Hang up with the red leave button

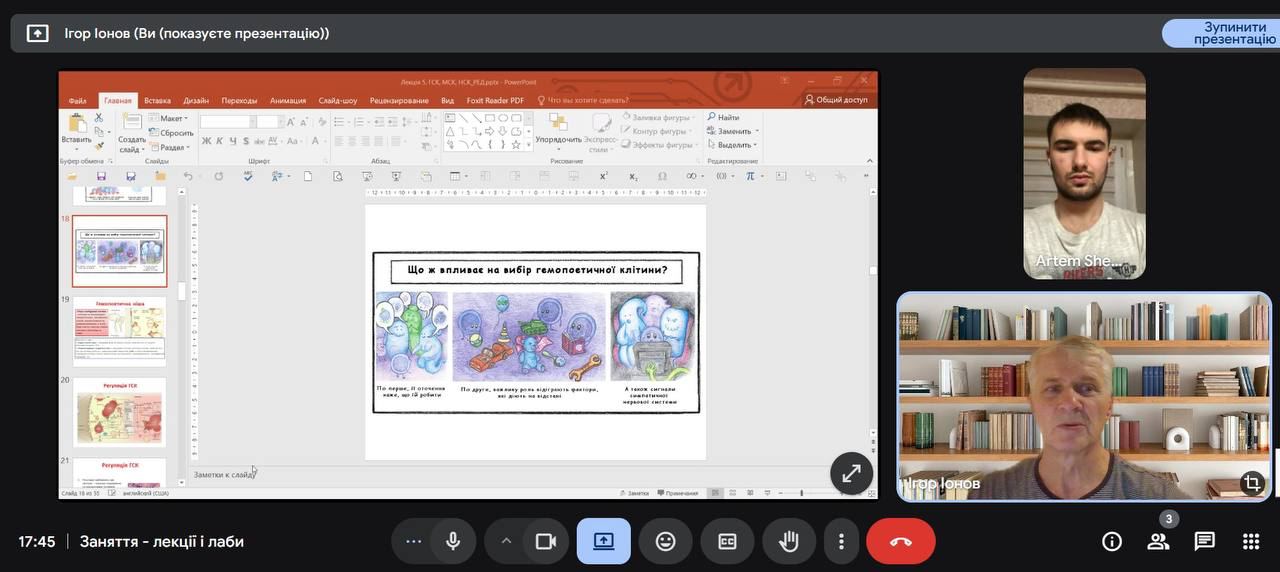[x=900, y=541]
